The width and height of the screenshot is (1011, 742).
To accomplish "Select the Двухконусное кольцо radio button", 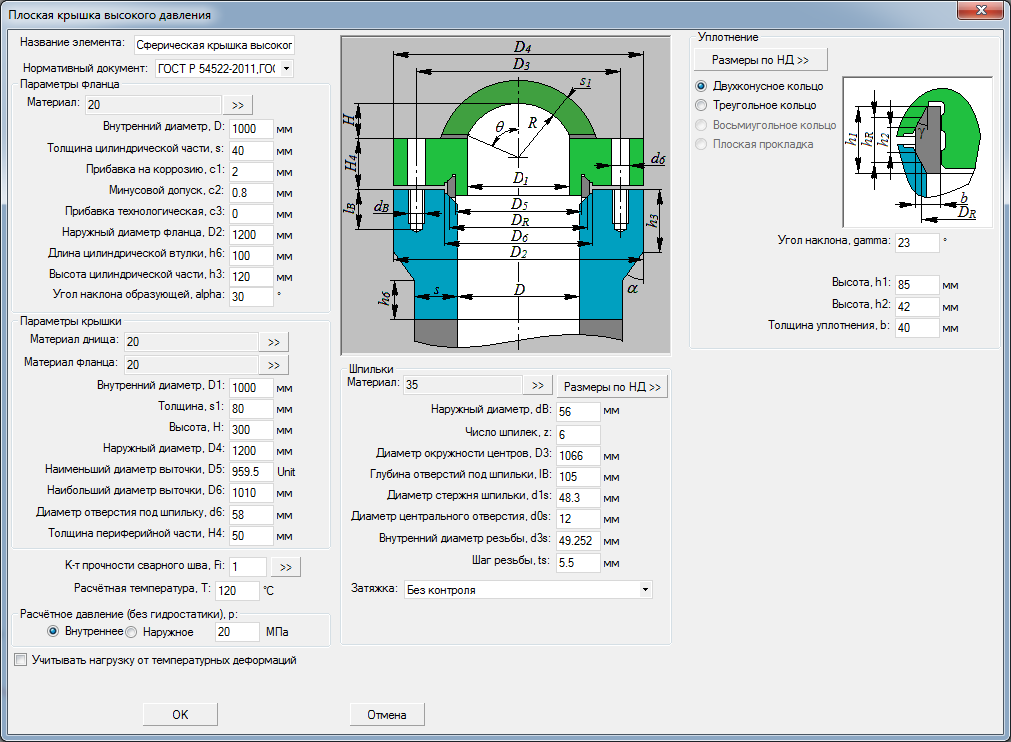I will pyautogui.click(x=701, y=86).
